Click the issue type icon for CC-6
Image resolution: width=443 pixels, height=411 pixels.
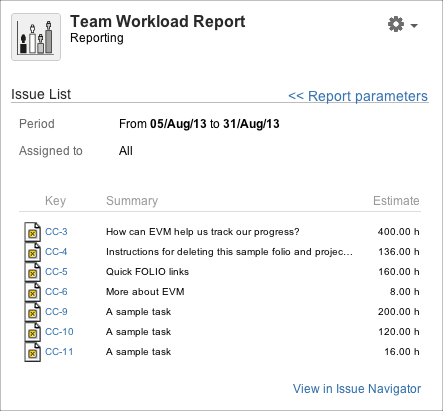click(33, 292)
